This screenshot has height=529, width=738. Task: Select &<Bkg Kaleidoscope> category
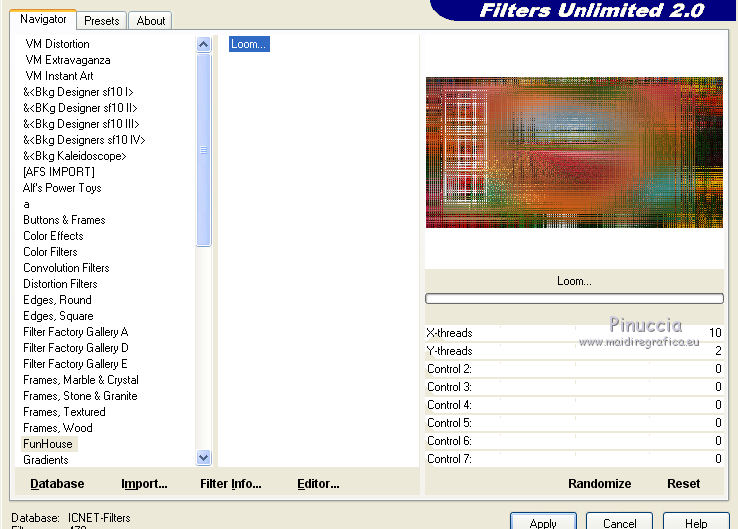coord(74,156)
